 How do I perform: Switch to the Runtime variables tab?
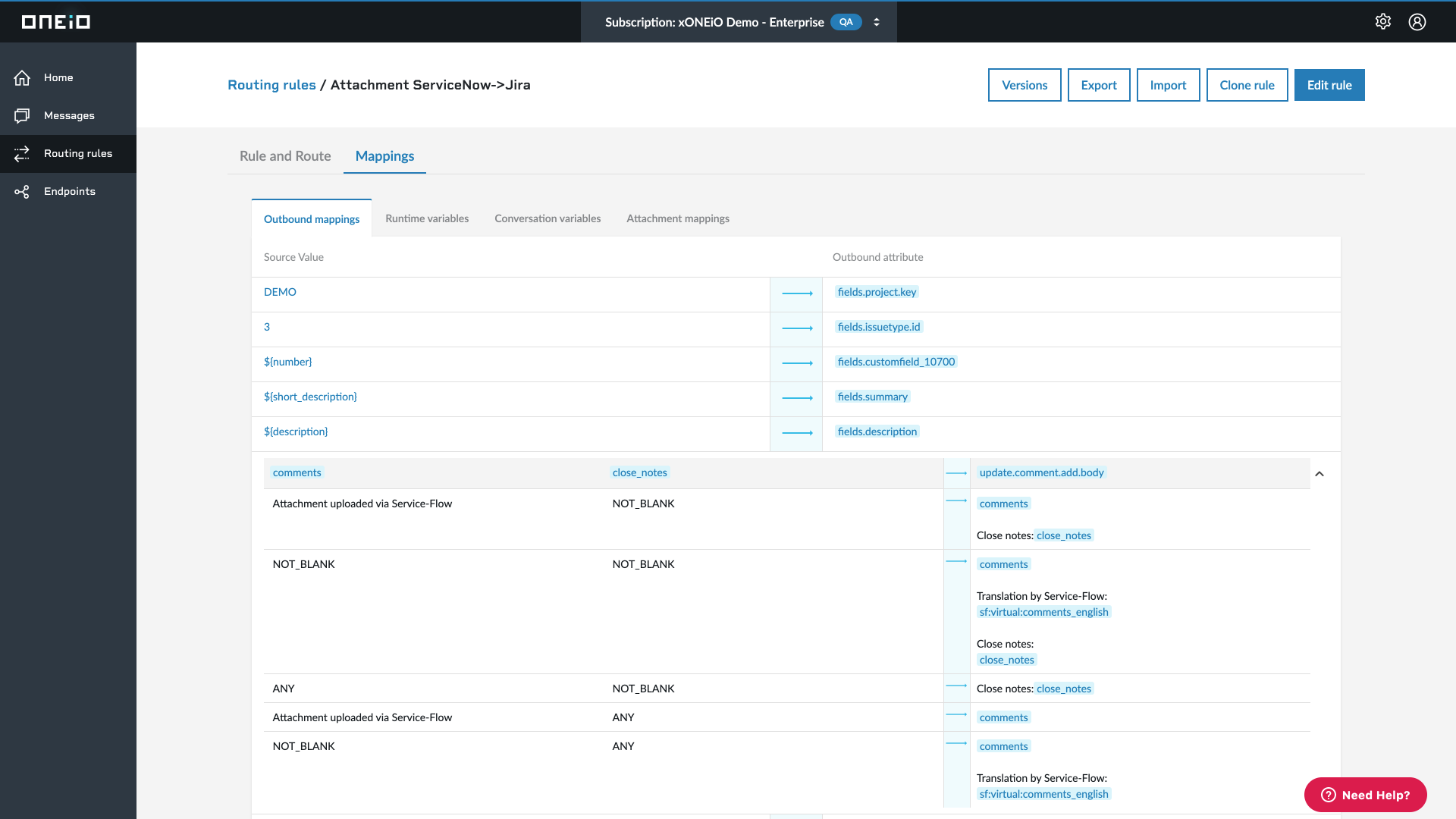coord(427,218)
